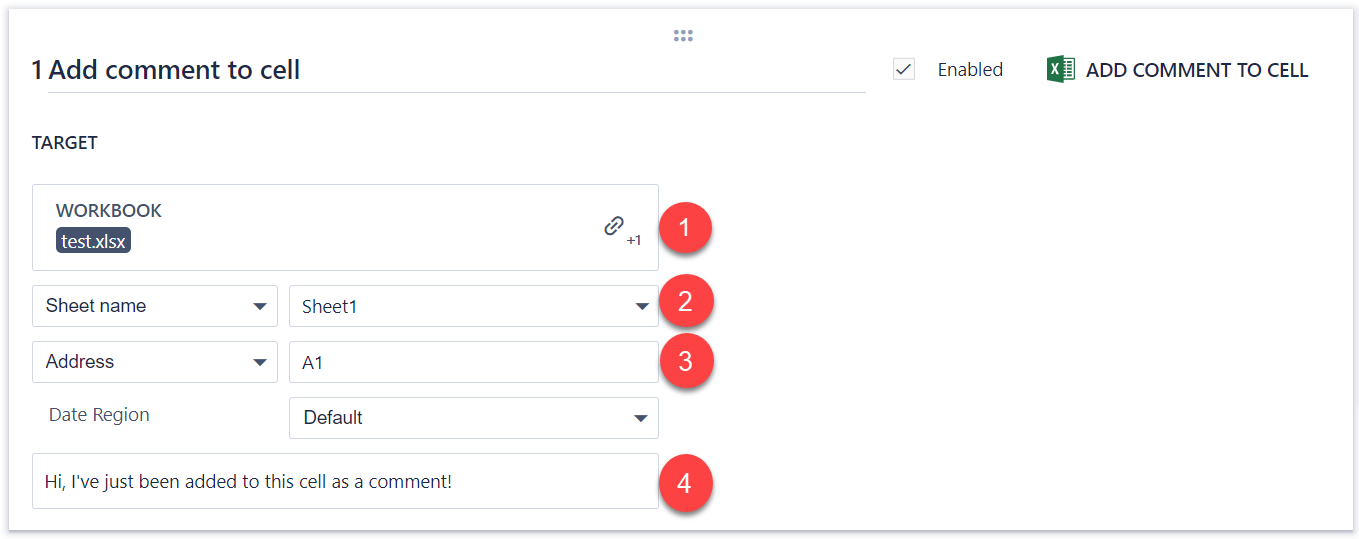This screenshot has width=1359, height=539.
Task: Click the Enabled label text
Action: point(970,70)
